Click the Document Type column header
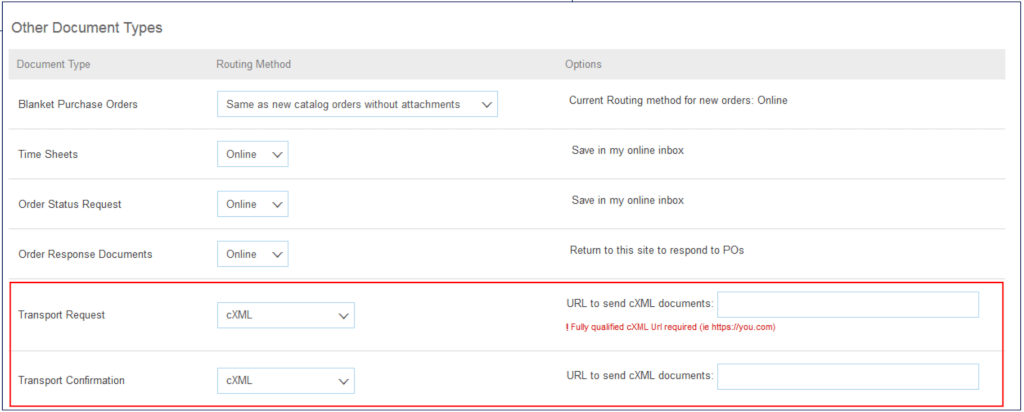 point(54,64)
